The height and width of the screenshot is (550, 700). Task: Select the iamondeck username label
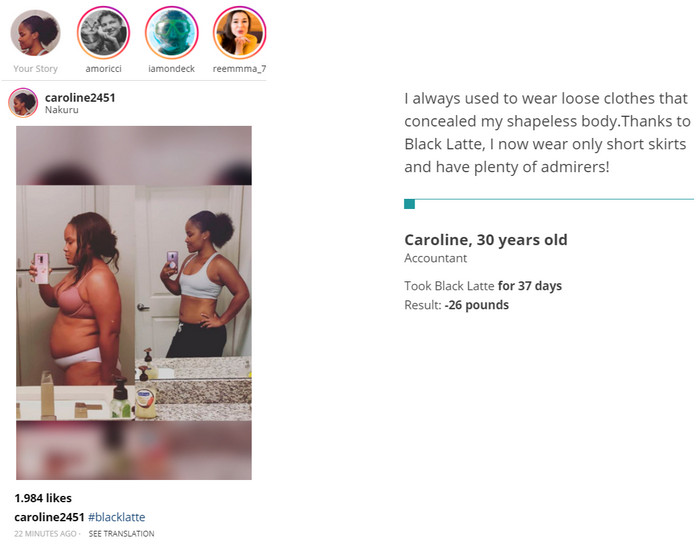[x=171, y=69]
